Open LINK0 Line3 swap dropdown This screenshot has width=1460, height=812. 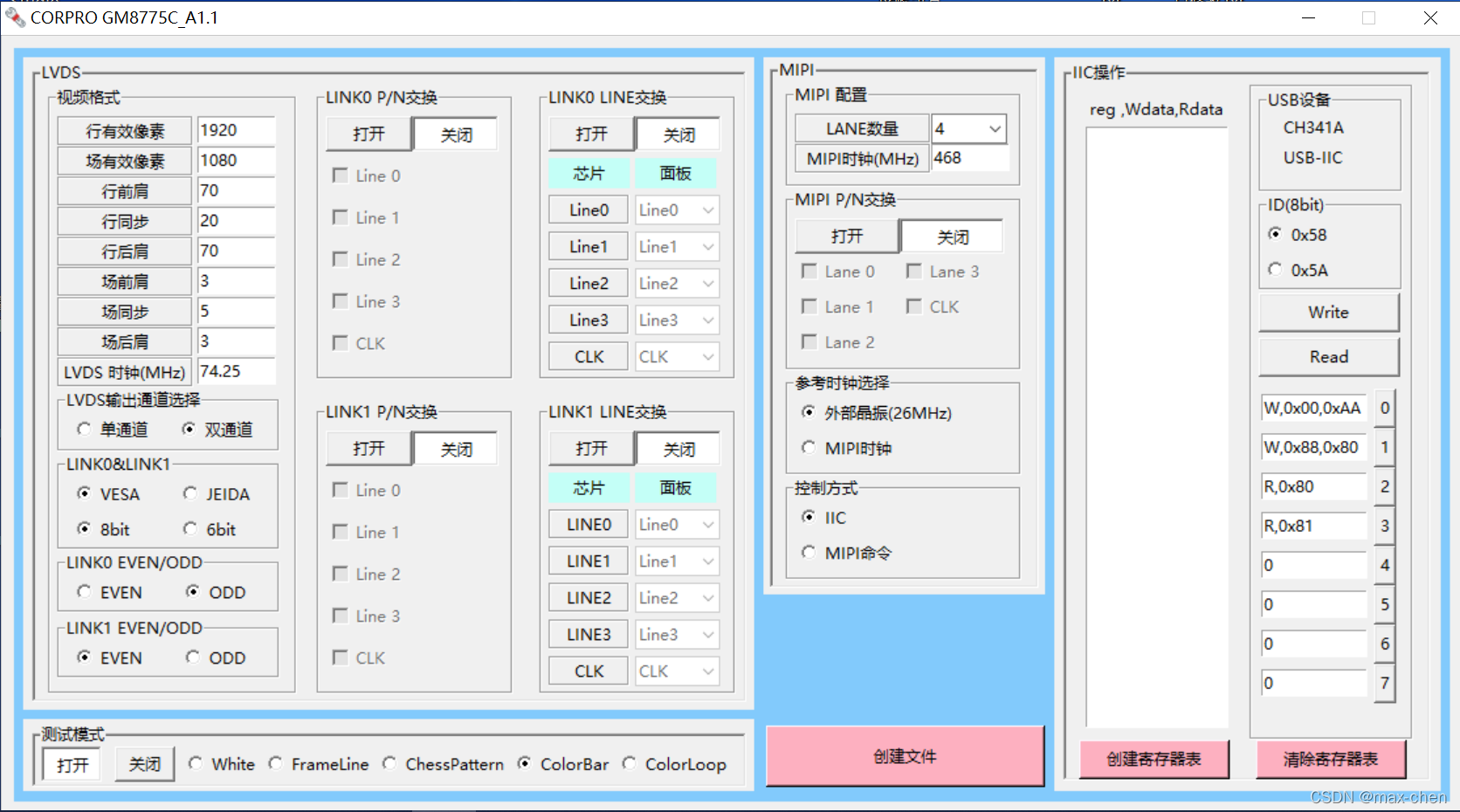(x=708, y=320)
